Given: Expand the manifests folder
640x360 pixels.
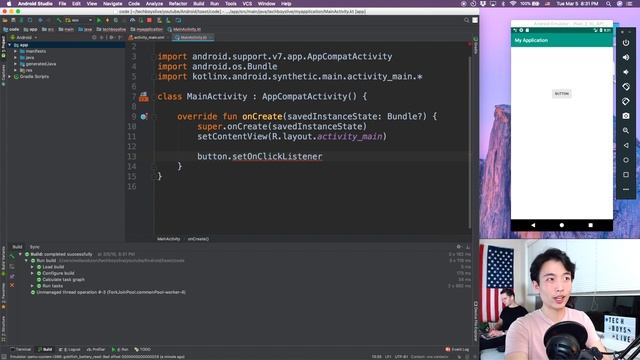Looking at the screenshot, I should pyautogui.click(x=16, y=51).
